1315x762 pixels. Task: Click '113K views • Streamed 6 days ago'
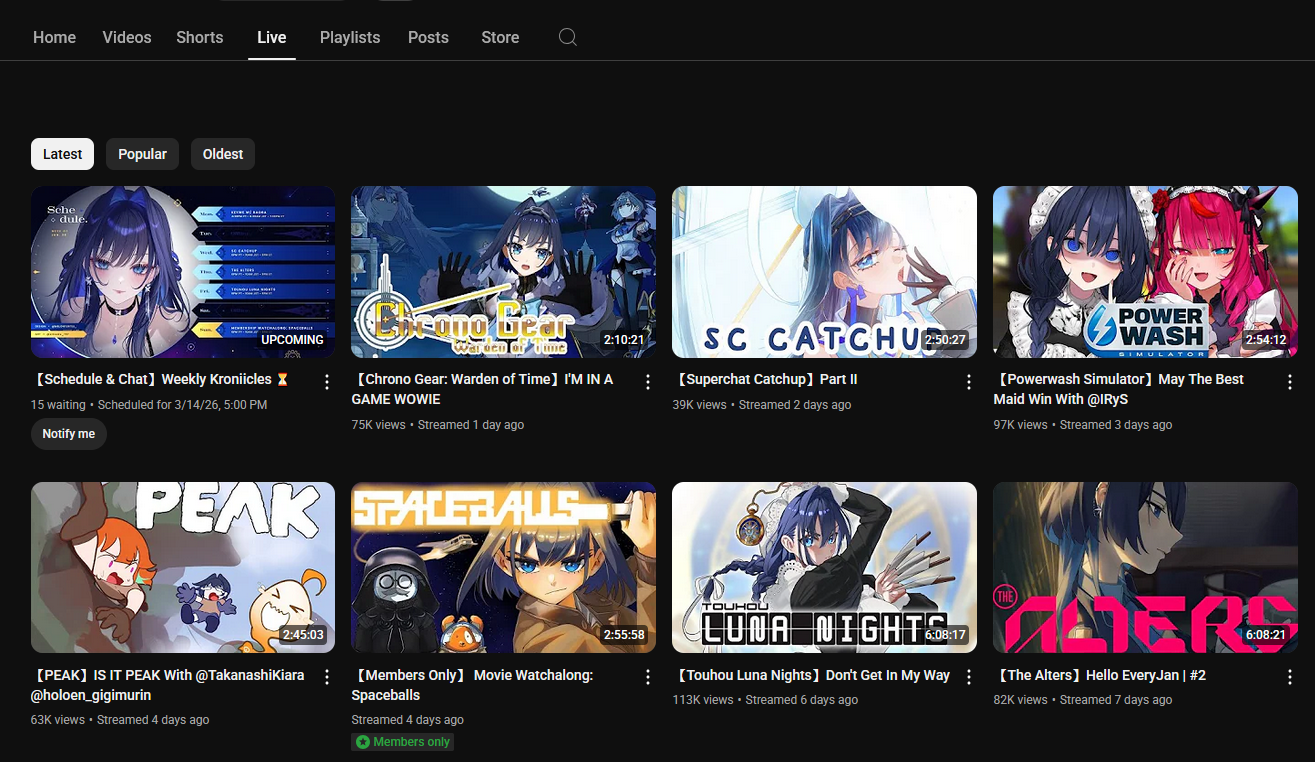click(766, 700)
